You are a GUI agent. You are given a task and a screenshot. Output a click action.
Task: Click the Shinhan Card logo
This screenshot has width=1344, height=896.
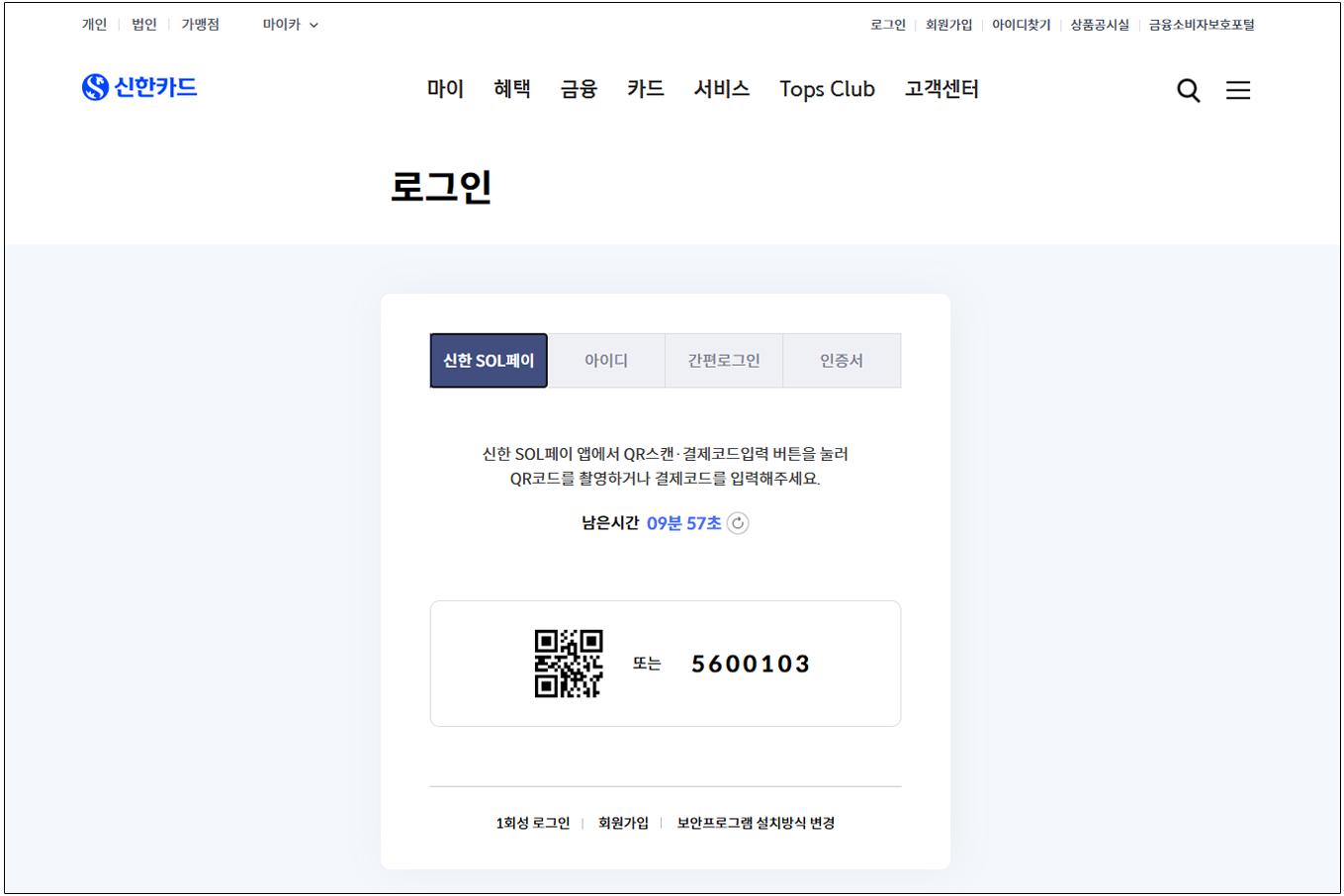pos(139,88)
